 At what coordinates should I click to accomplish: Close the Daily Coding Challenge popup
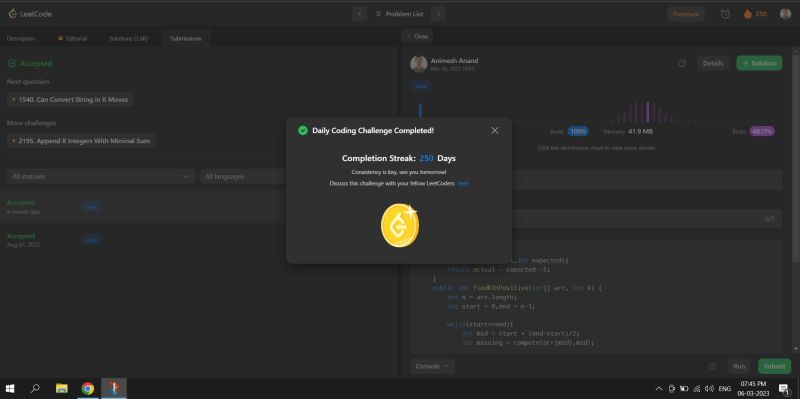[494, 131]
